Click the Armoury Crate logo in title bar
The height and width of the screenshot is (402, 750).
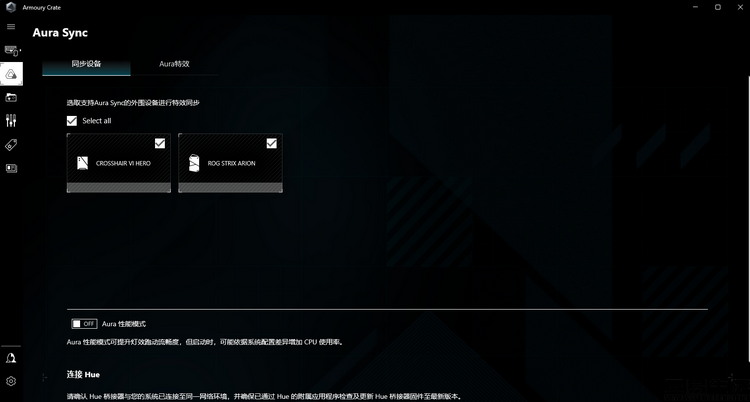[11, 7]
